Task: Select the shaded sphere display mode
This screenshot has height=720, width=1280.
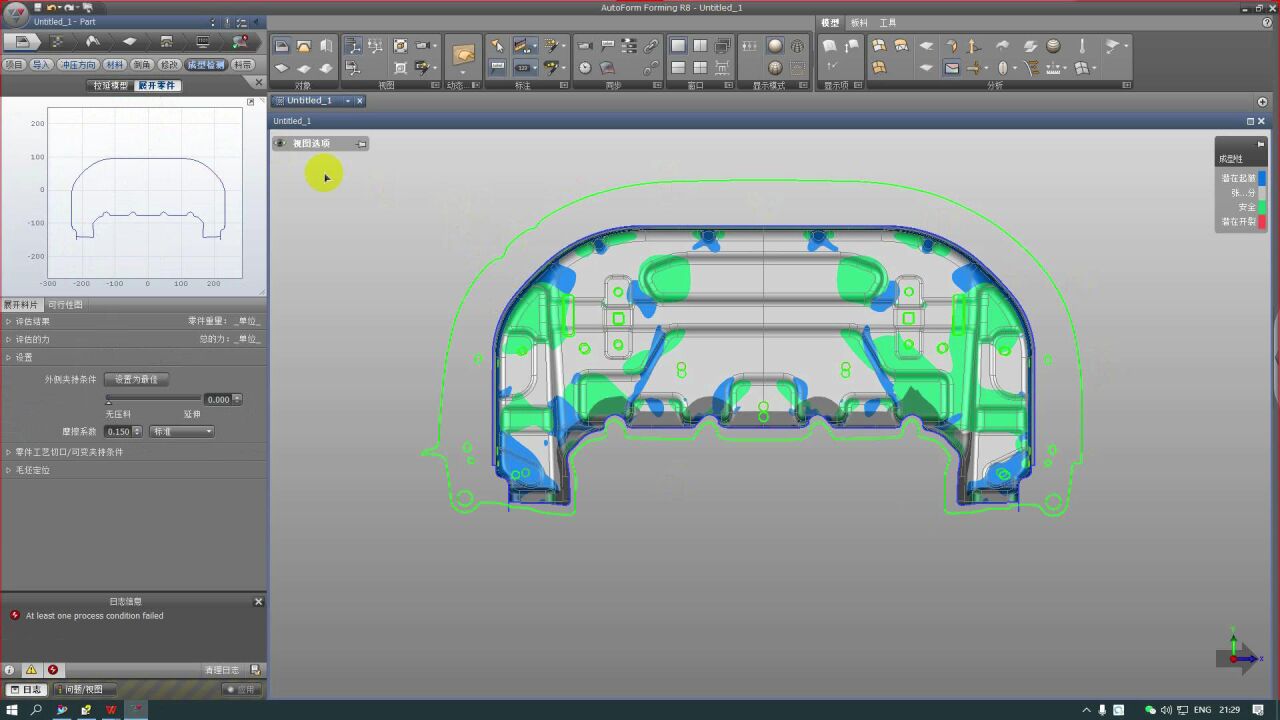Action: coord(775,46)
